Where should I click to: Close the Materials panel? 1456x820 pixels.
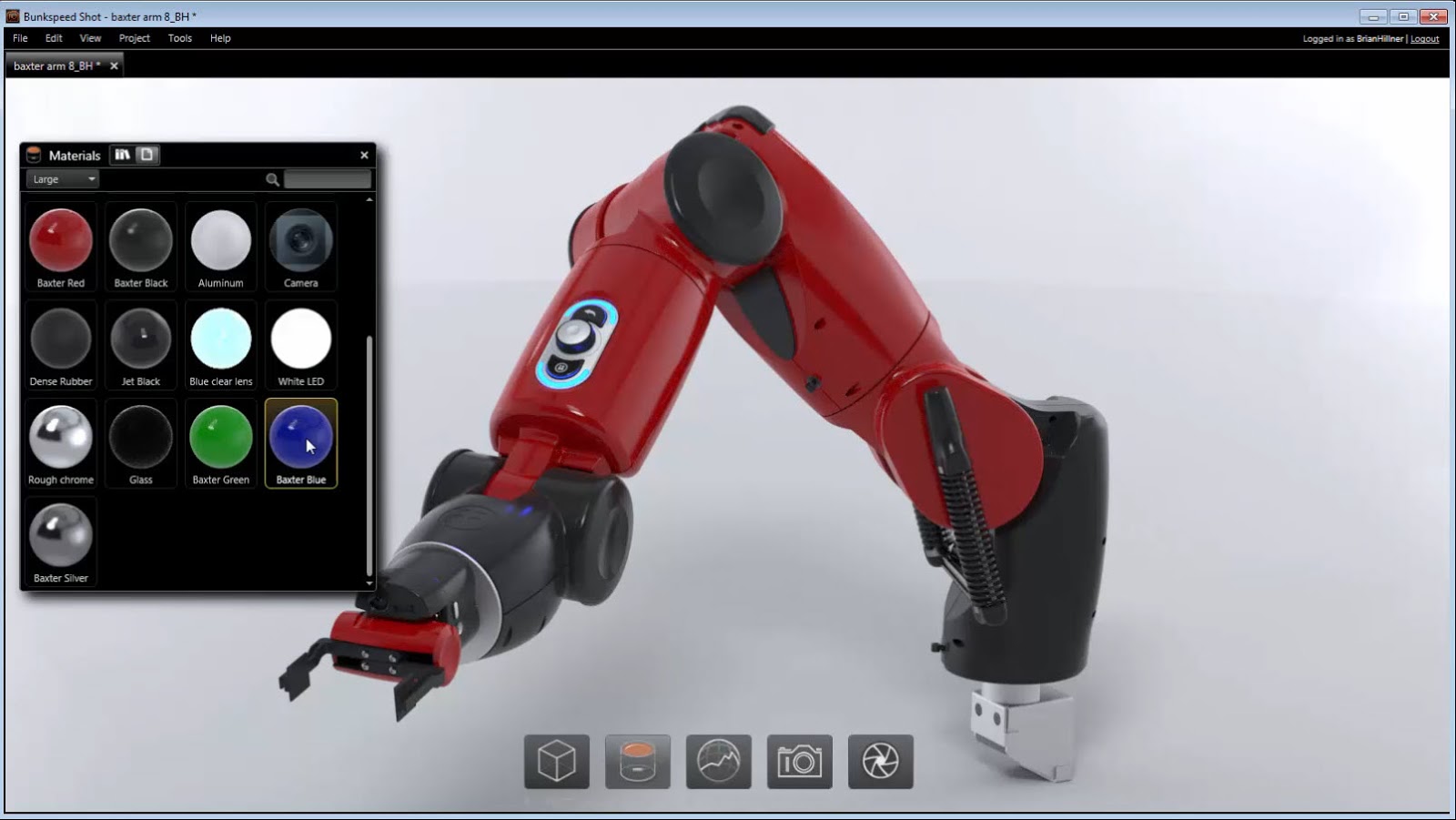pos(364,155)
